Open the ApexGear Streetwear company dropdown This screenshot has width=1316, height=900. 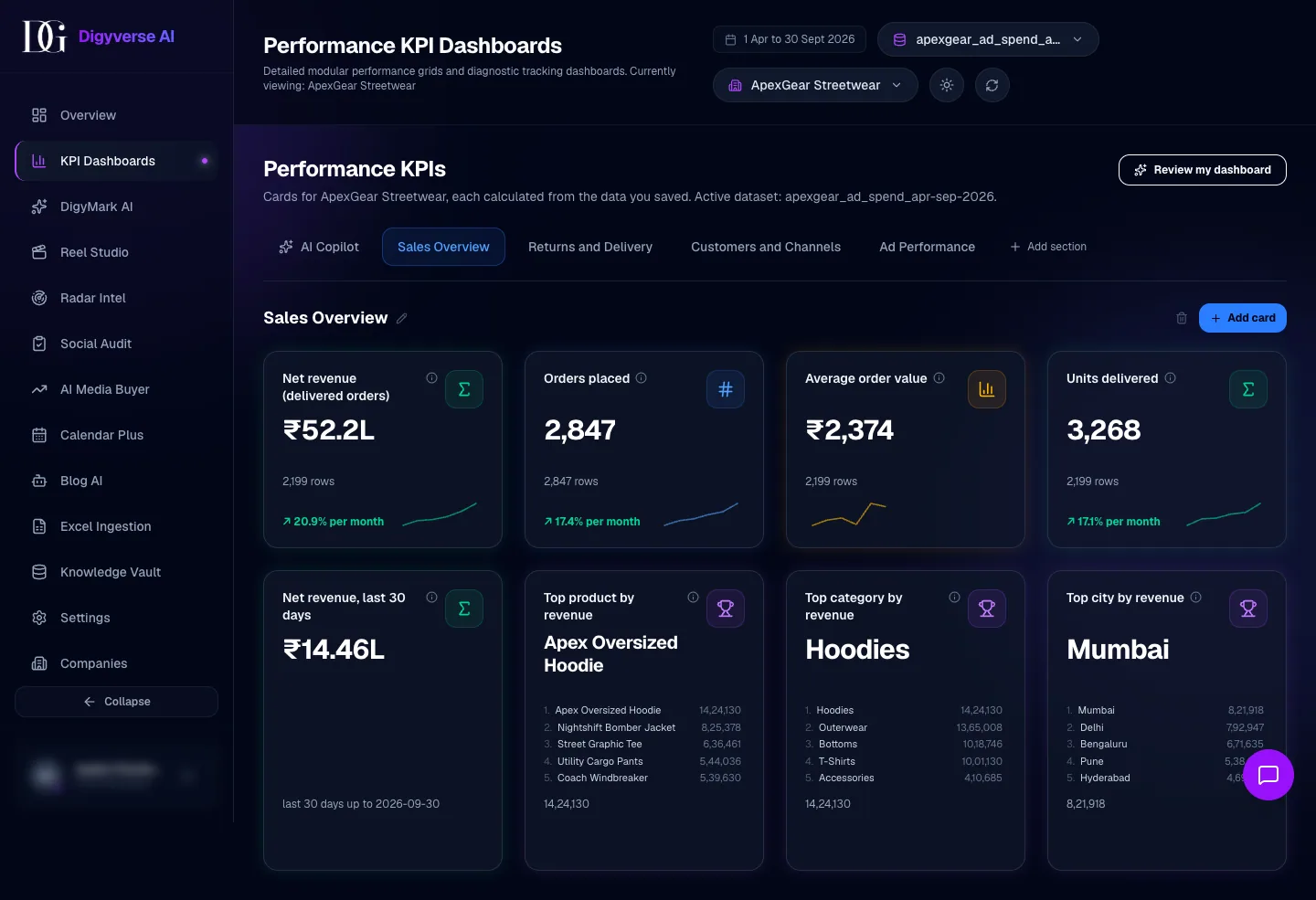click(815, 85)
